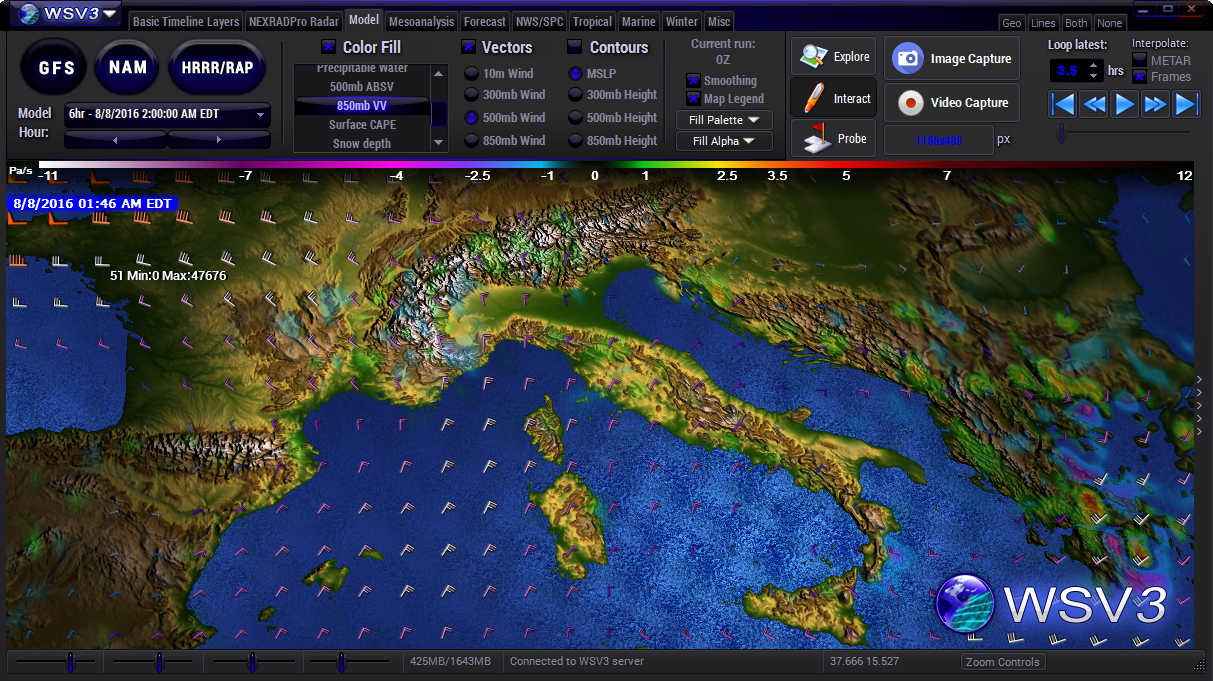Click the Image Capture camera button

[951, 58]
